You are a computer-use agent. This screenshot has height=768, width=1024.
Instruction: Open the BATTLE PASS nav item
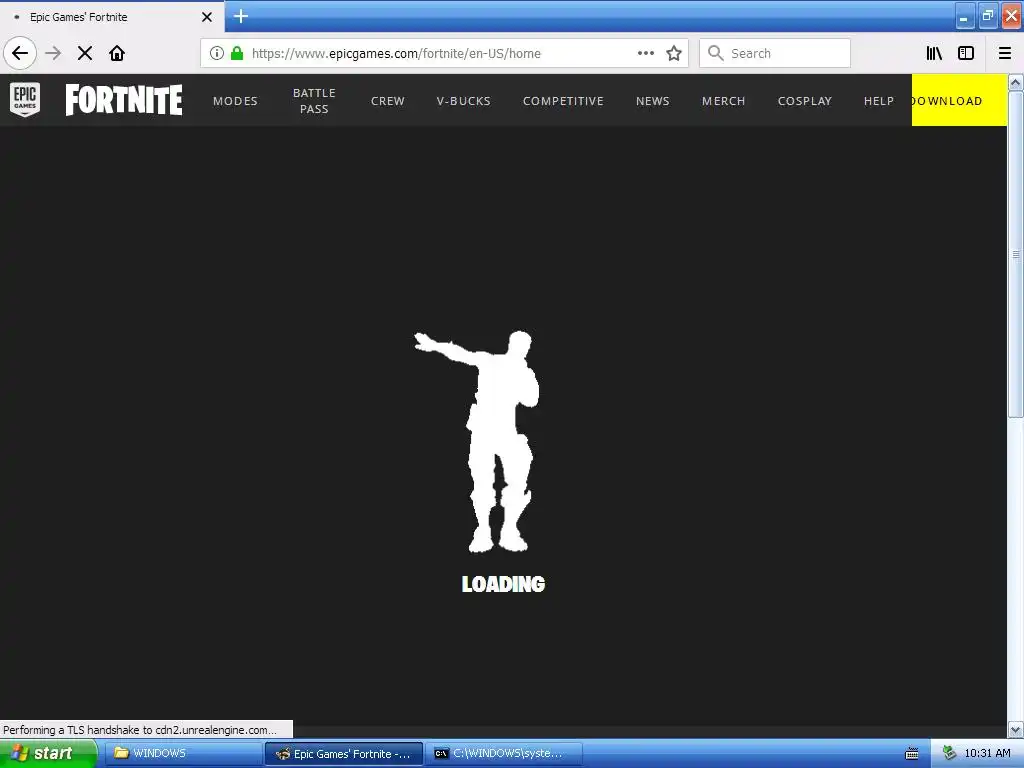click(314, 101)
